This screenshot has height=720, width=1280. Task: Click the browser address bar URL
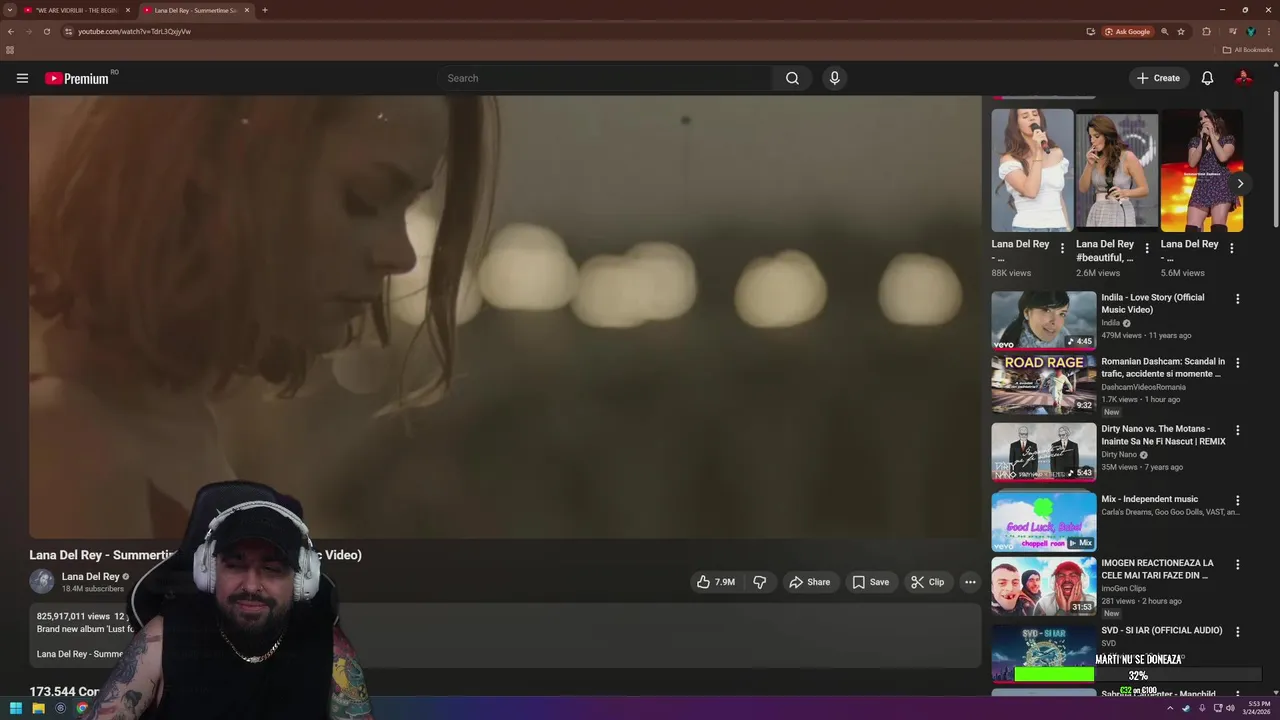[x=135, y=31]
